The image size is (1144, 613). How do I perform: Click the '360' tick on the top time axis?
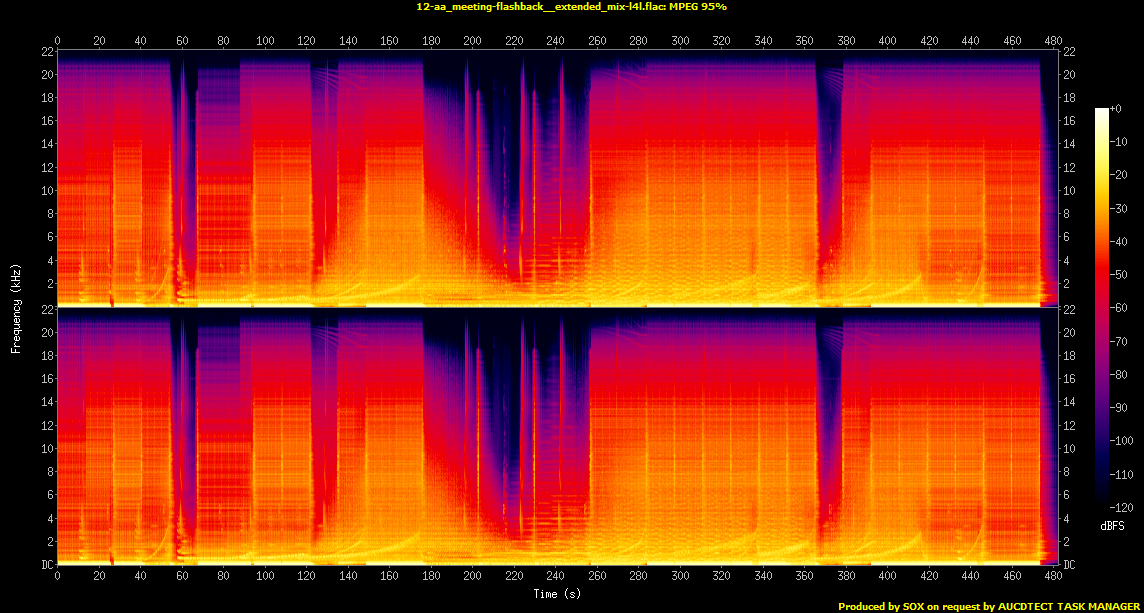[x=804, y=39]
